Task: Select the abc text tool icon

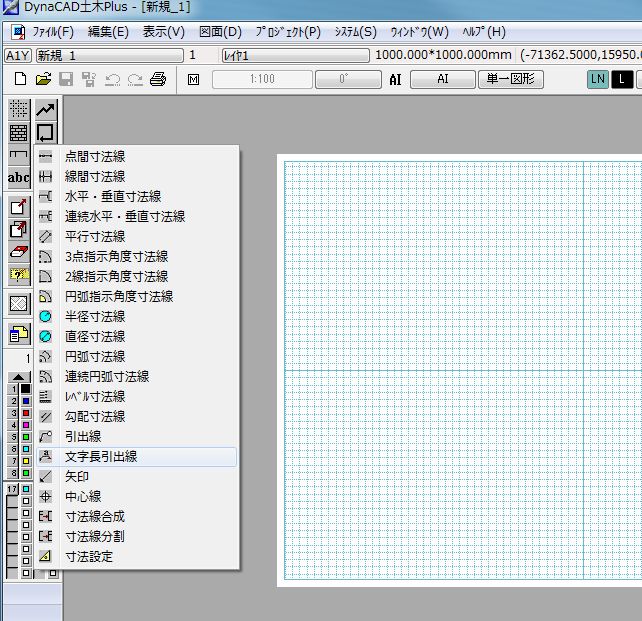Action: pyautogui.click(x=18, y=177)
